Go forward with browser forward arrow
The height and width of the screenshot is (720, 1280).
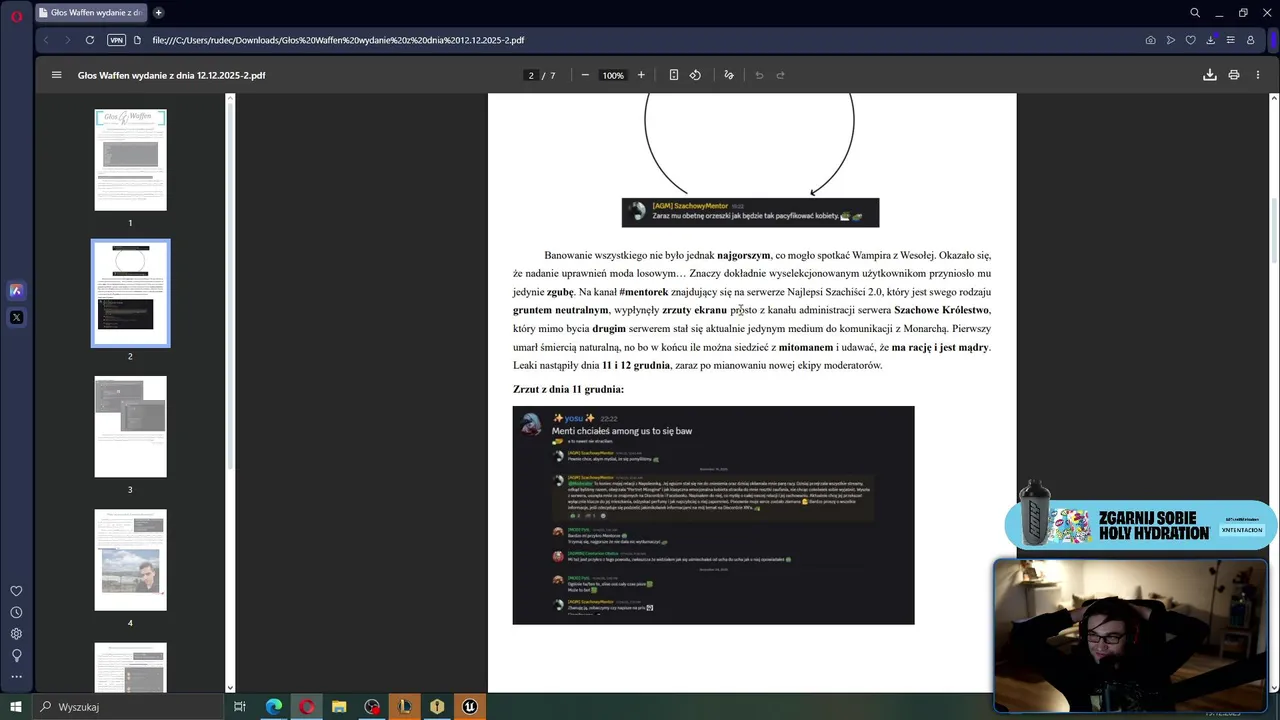click(67, 40)
